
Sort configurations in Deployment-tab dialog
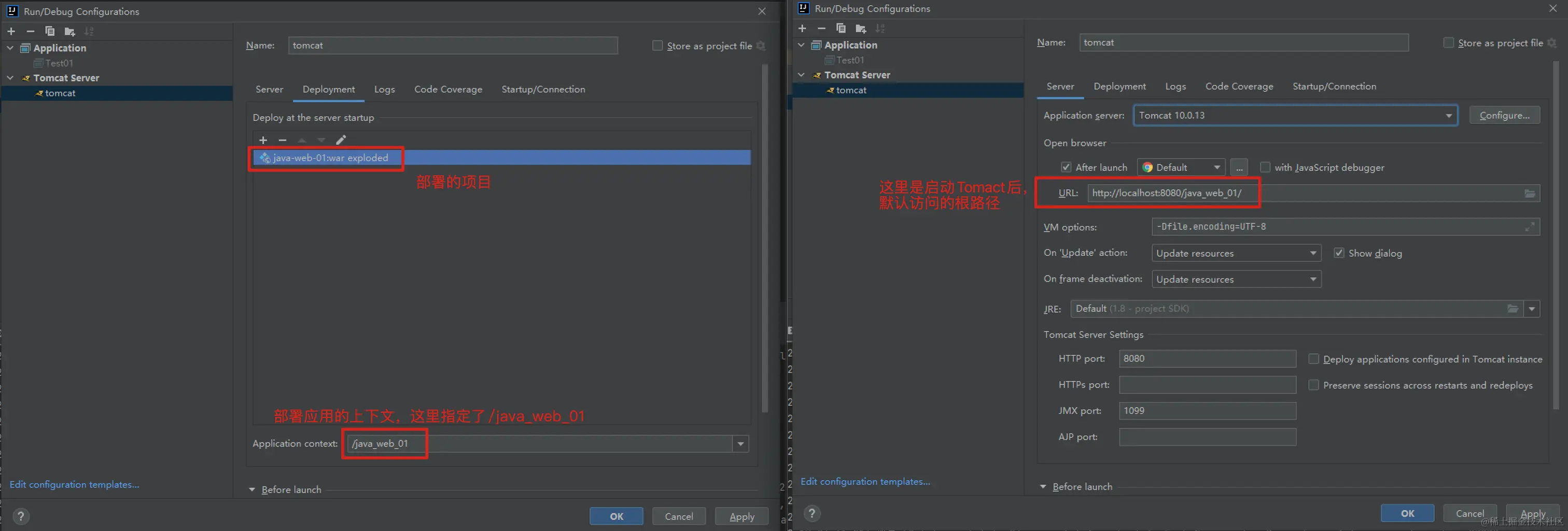89,31
